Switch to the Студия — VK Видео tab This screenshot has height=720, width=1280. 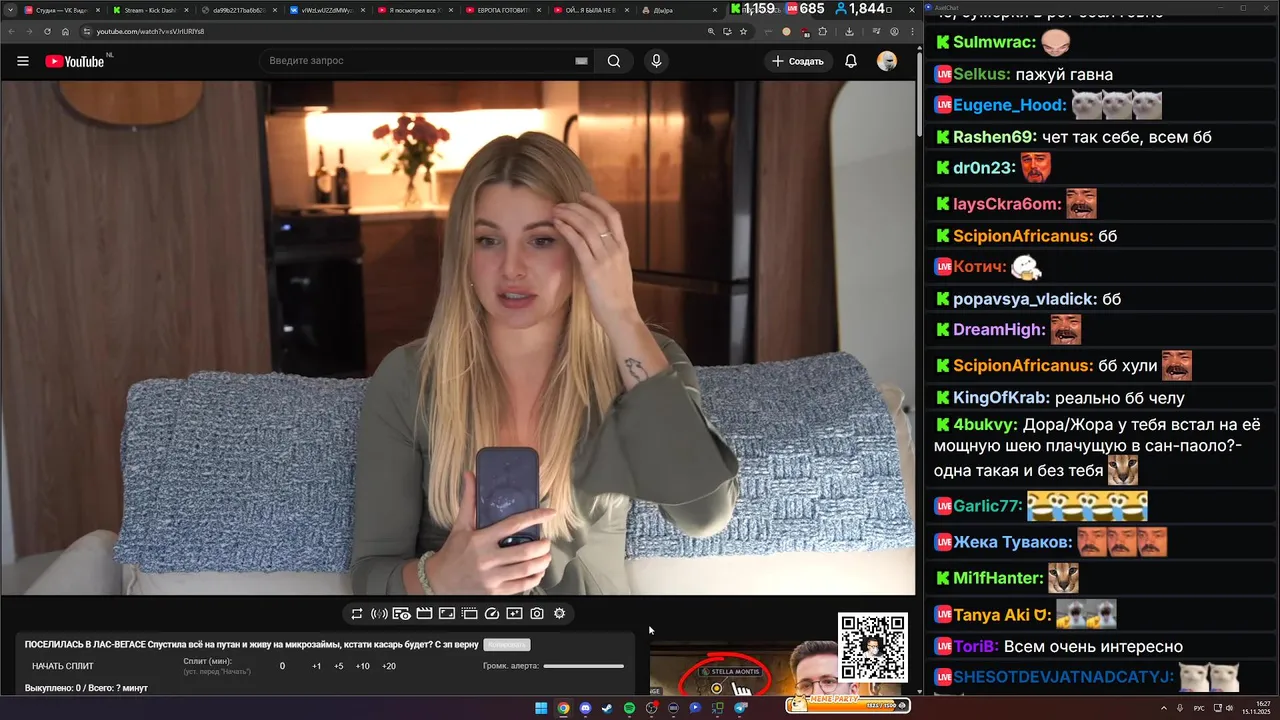tap(60, 10)
